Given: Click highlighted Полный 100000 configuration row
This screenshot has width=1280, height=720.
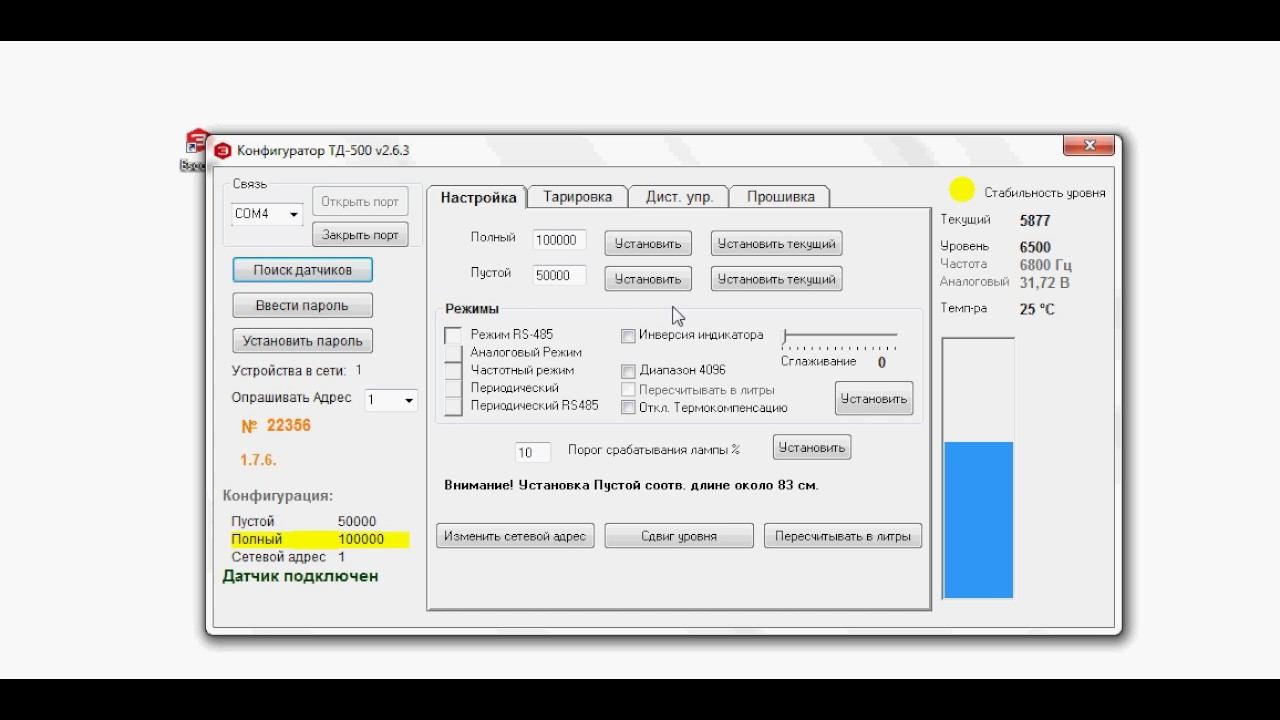Looking at the screenshot, I should pyautogui.click(x=319, y=539).
